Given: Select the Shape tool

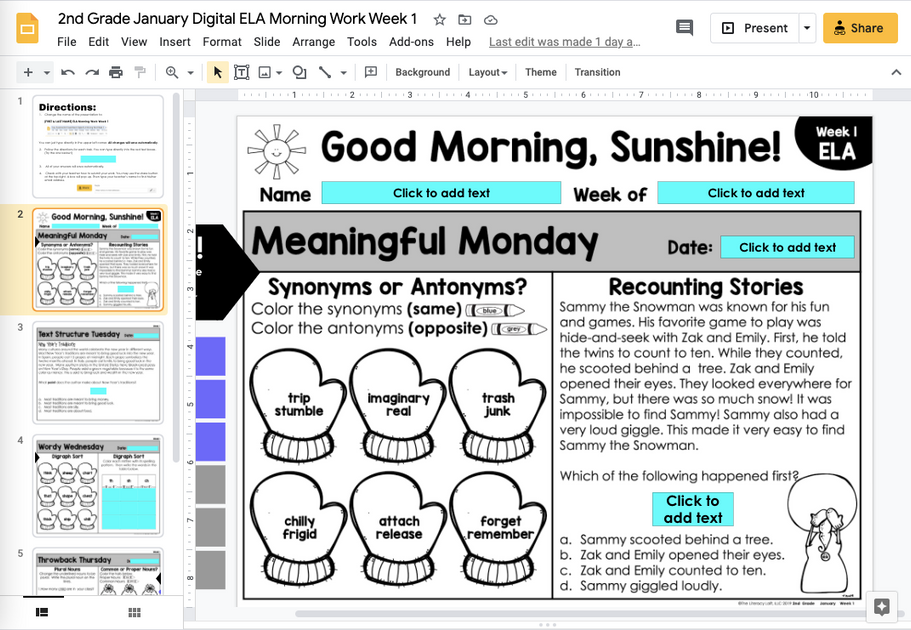Looking at the screenshot, I should click(x=299, y=72).
